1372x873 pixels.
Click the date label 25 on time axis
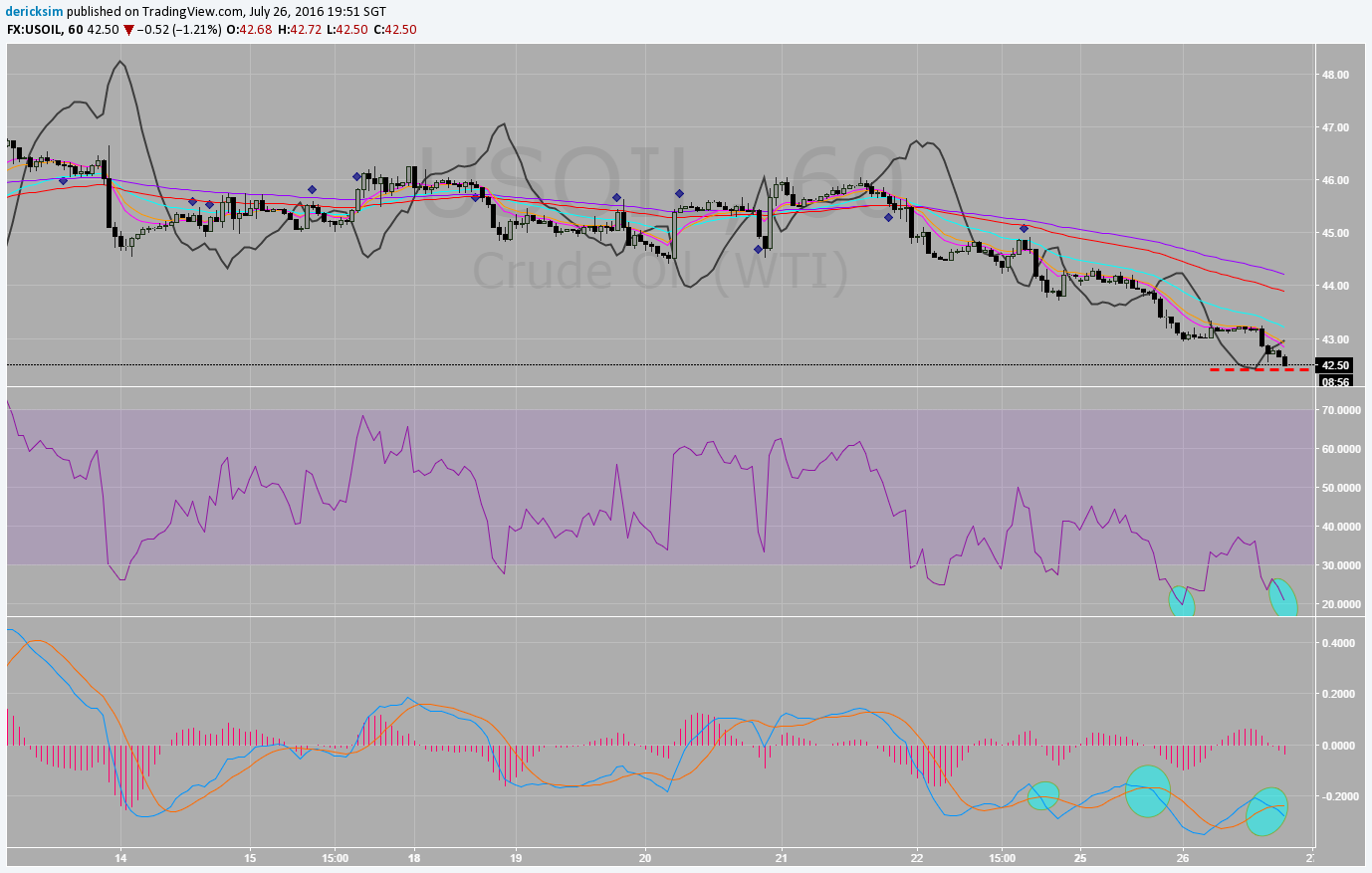[x=1080, y=857]
